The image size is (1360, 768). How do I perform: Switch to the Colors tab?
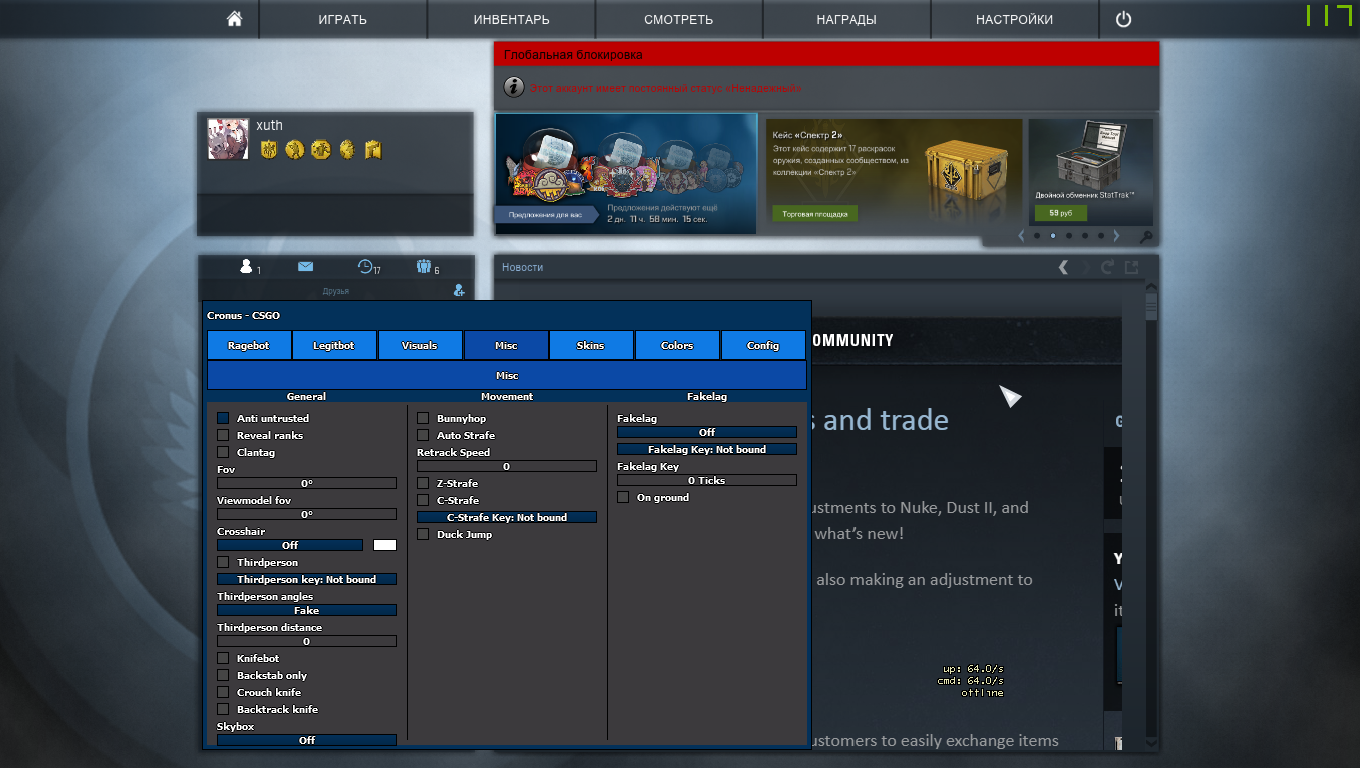pos(677,345)
